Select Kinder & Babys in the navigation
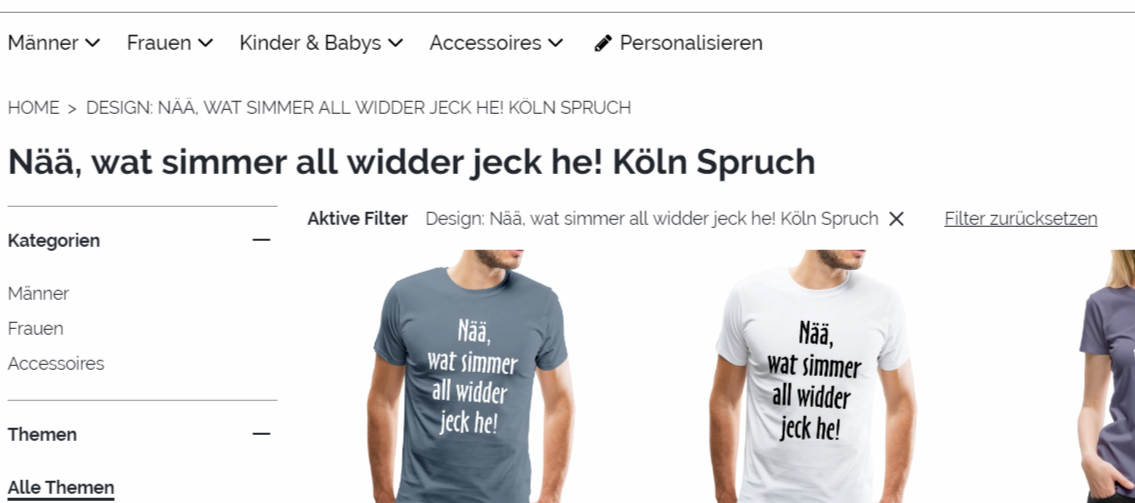Screen dimensions: 1135x503 tap(310, 43)
